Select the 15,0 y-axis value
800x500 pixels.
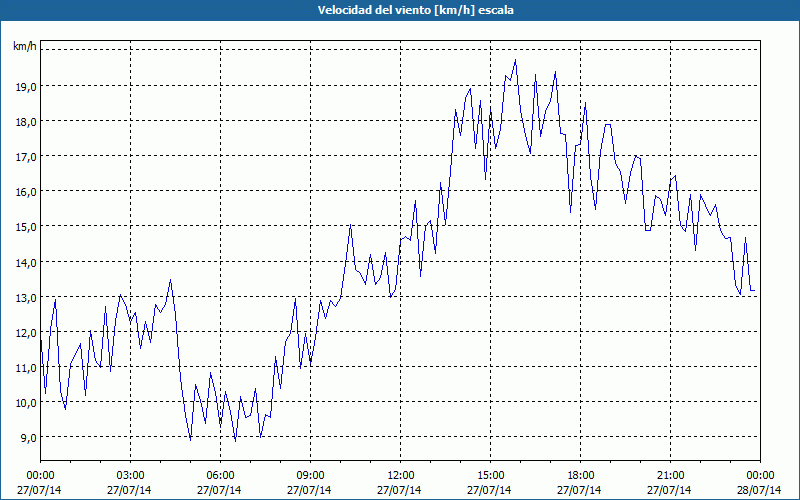click(26, 227)
